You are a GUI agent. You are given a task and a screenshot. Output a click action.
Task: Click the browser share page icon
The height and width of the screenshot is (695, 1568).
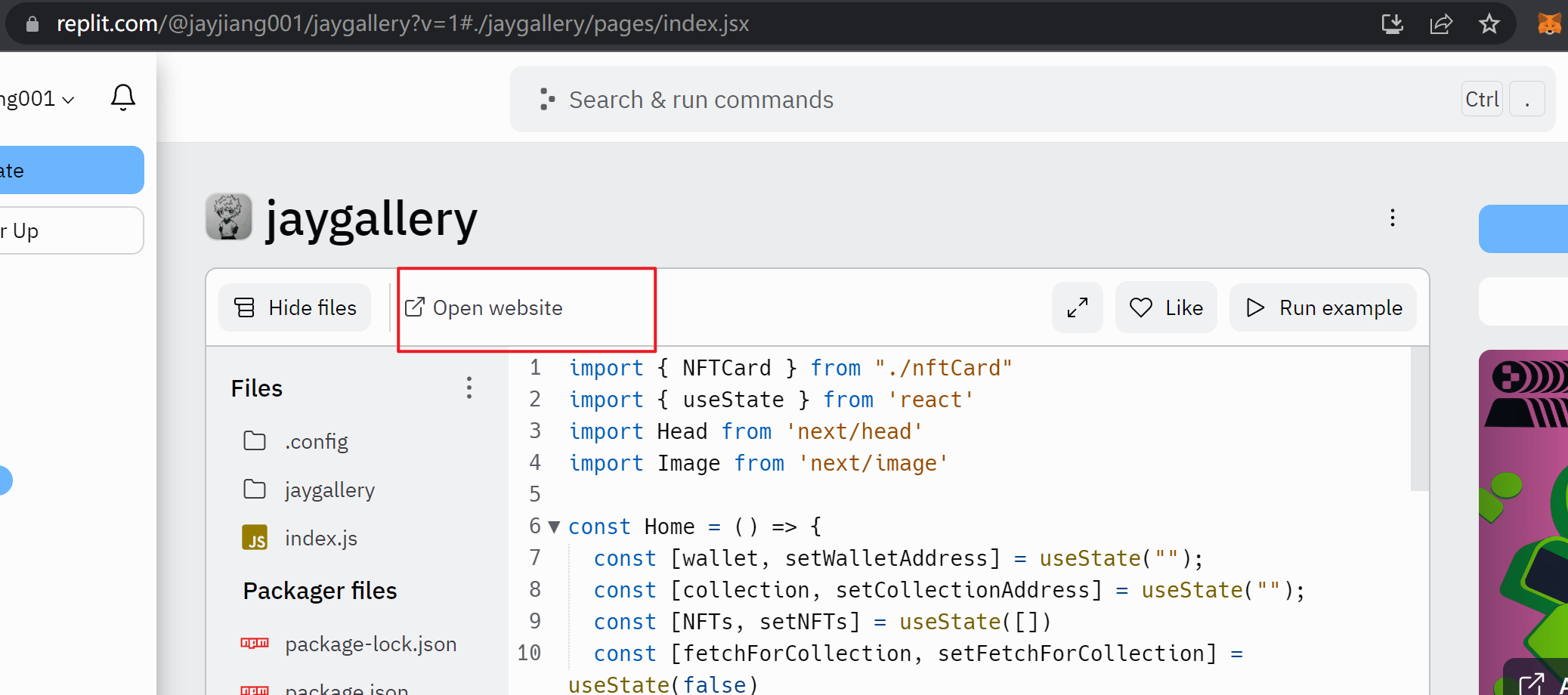coord(1441,24)
